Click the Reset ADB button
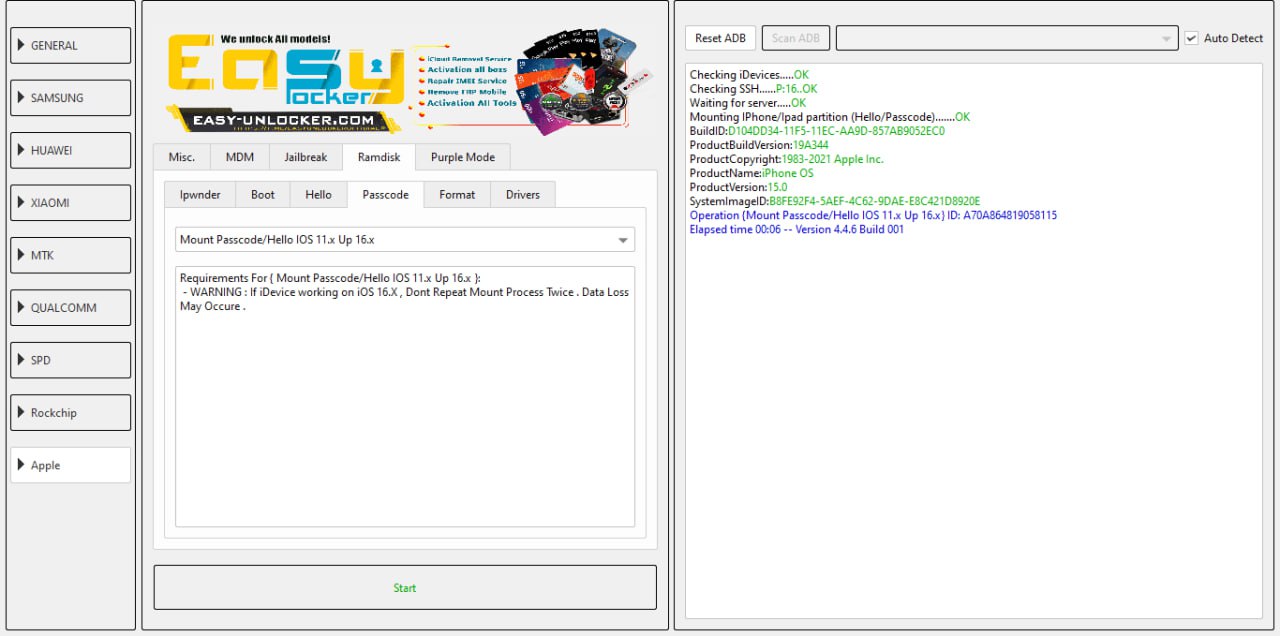 (721, 38)
